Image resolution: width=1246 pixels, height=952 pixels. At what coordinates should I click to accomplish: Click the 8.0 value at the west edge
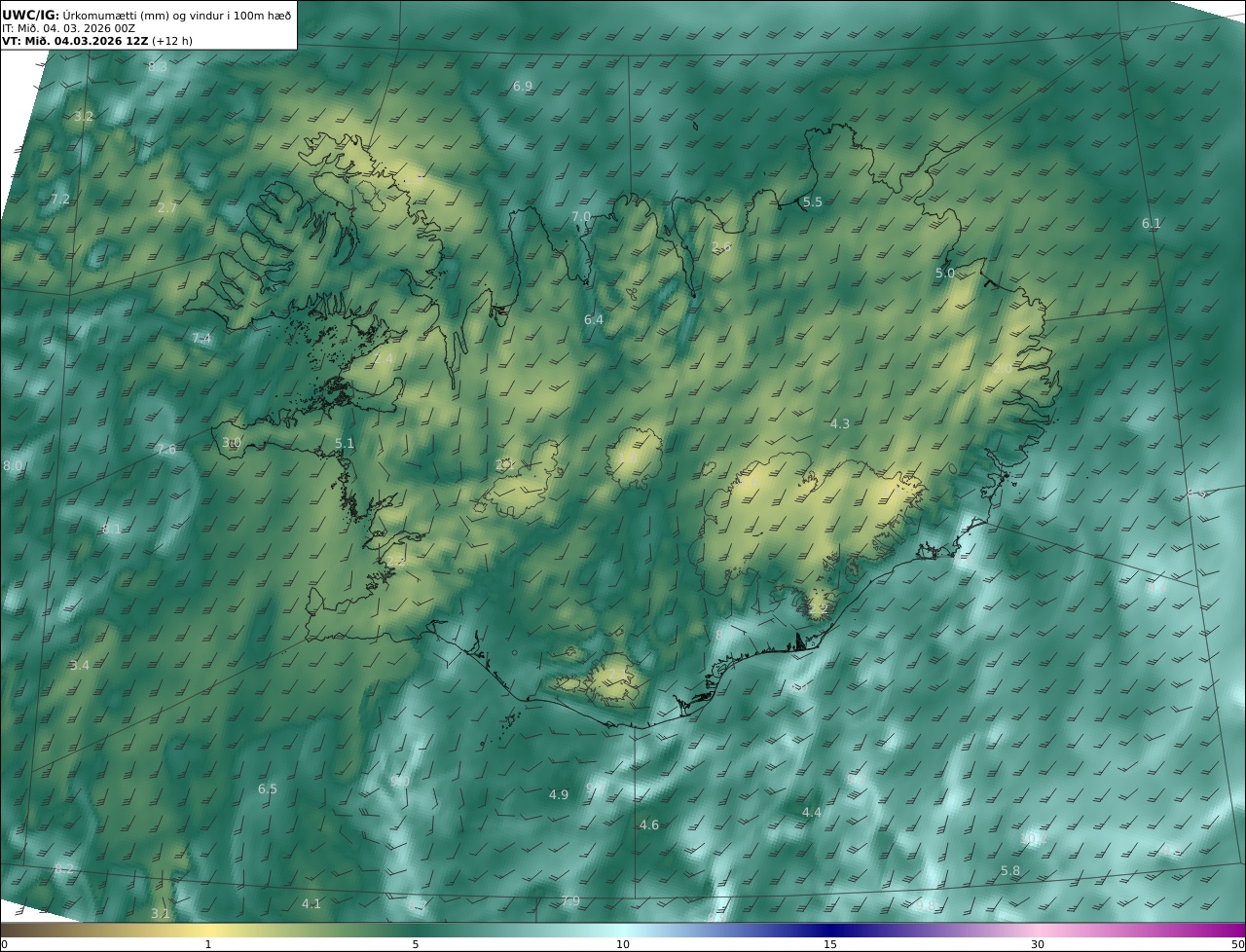click(x=13, y=466)
